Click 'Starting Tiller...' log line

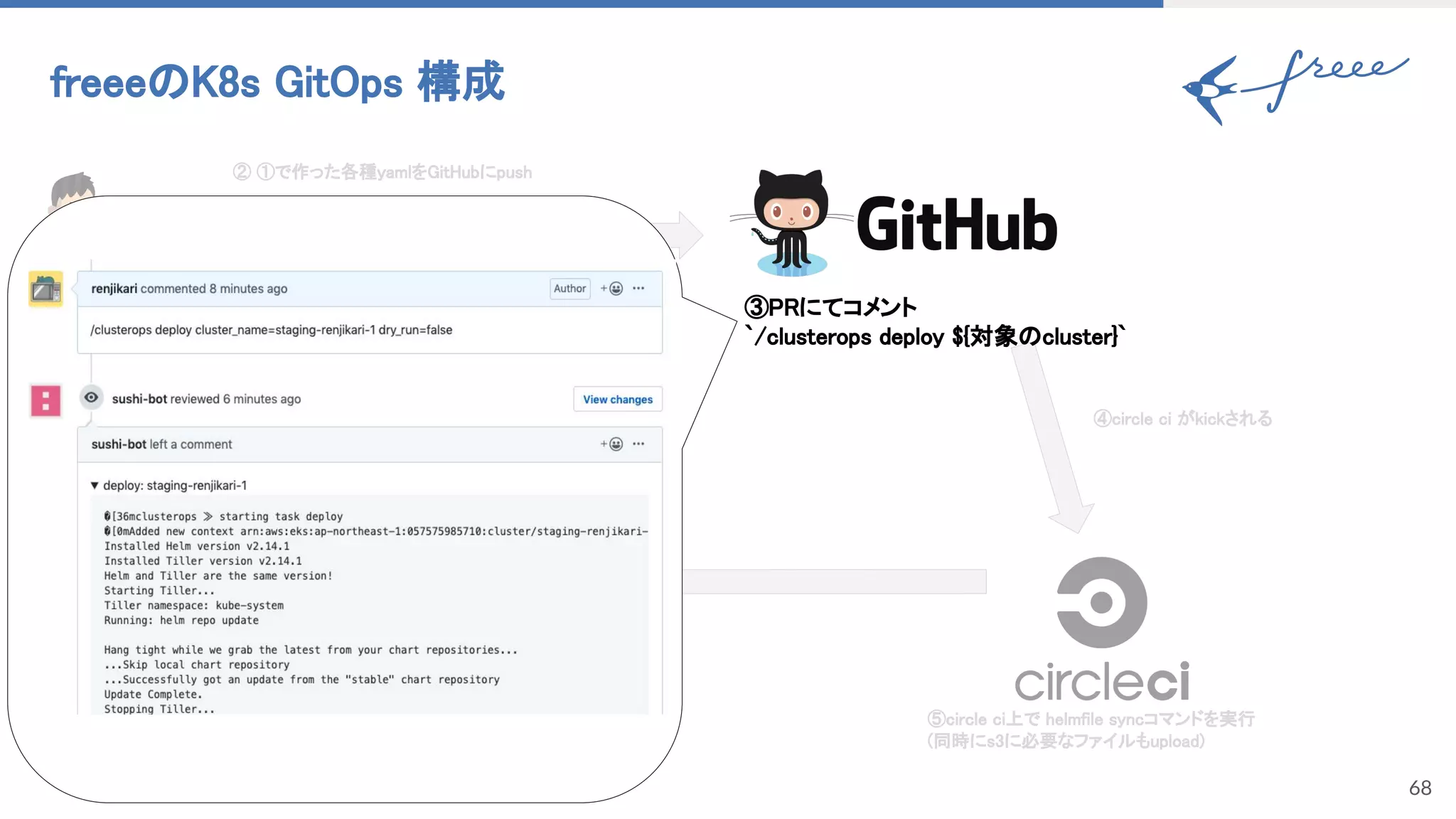pos(159,591)
